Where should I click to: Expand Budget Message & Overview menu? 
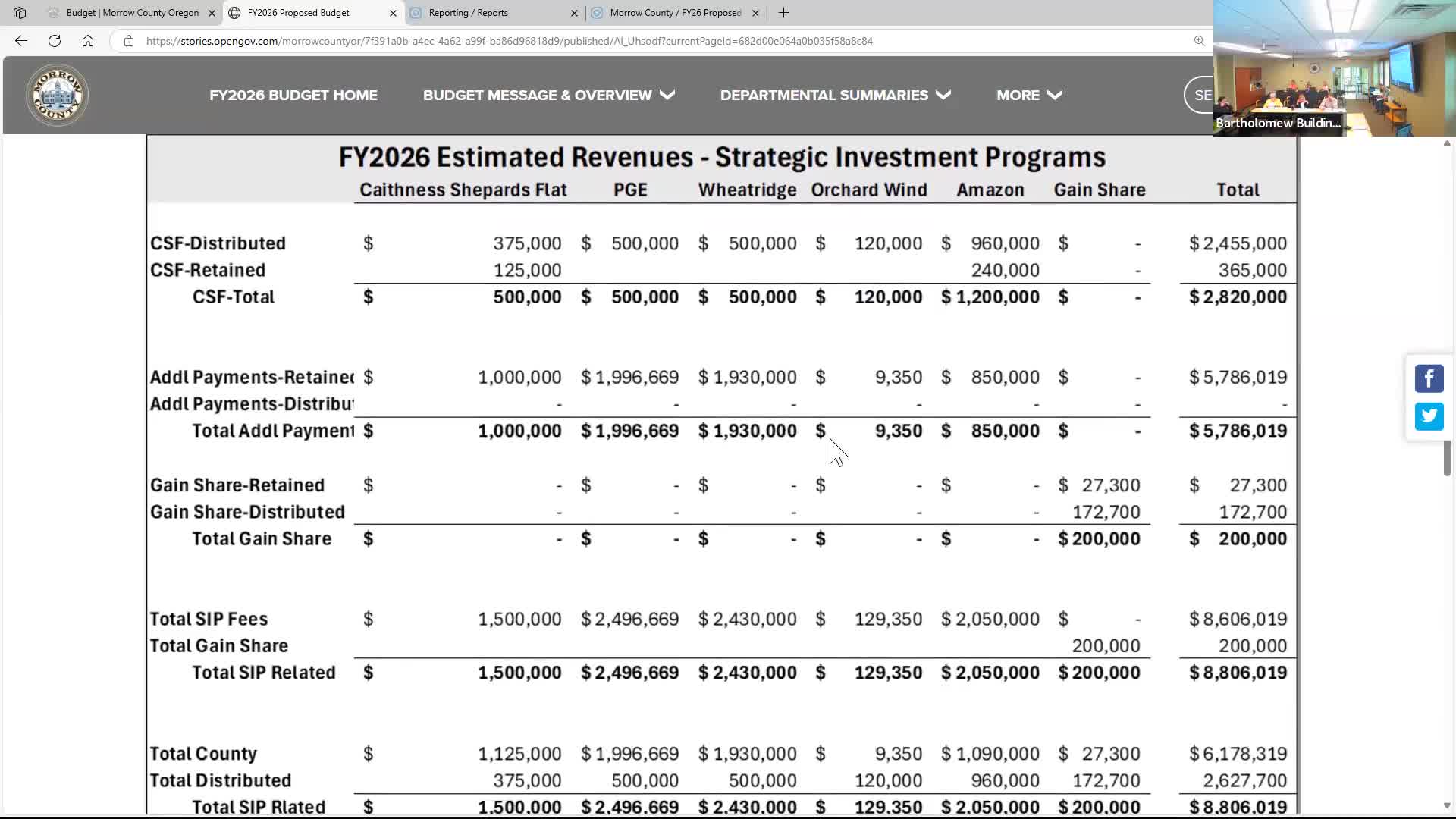tap(548, 96)
